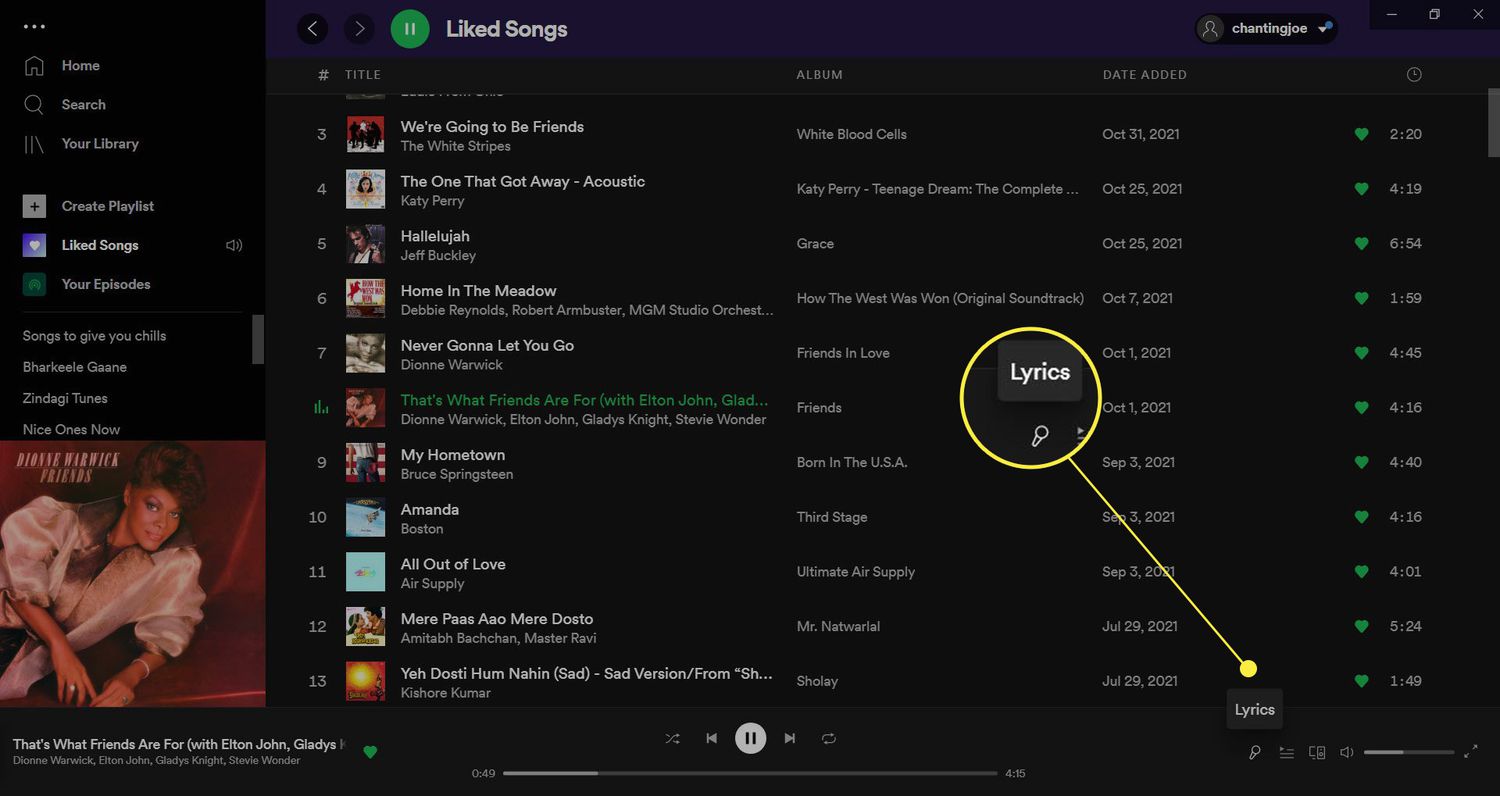Viewport: 1500px width, 796px height.
Task: Unlike Amanda heart icon
Action: click(1361, 517)
